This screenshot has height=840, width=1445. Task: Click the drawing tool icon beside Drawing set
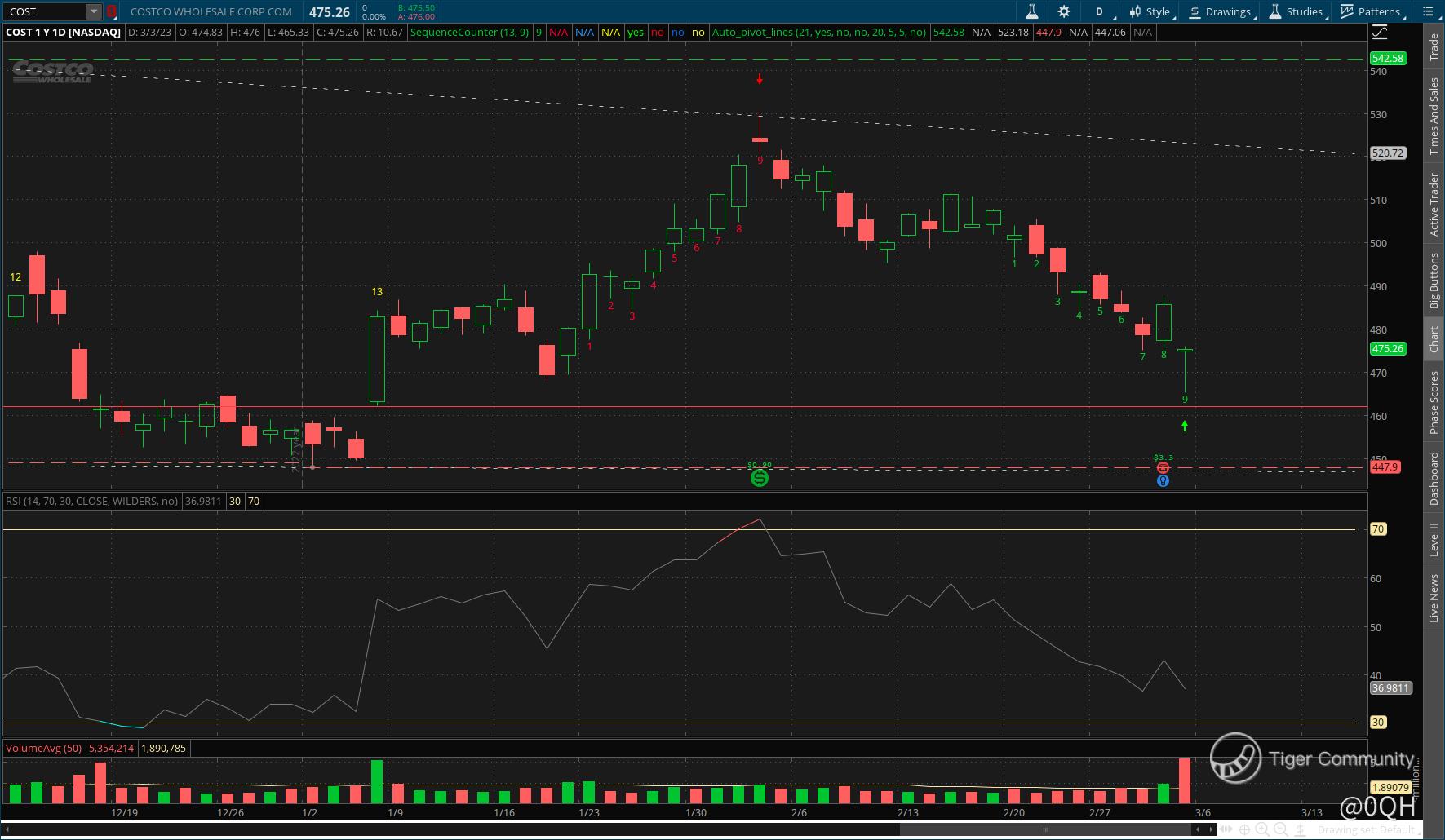coord(1299,830)
